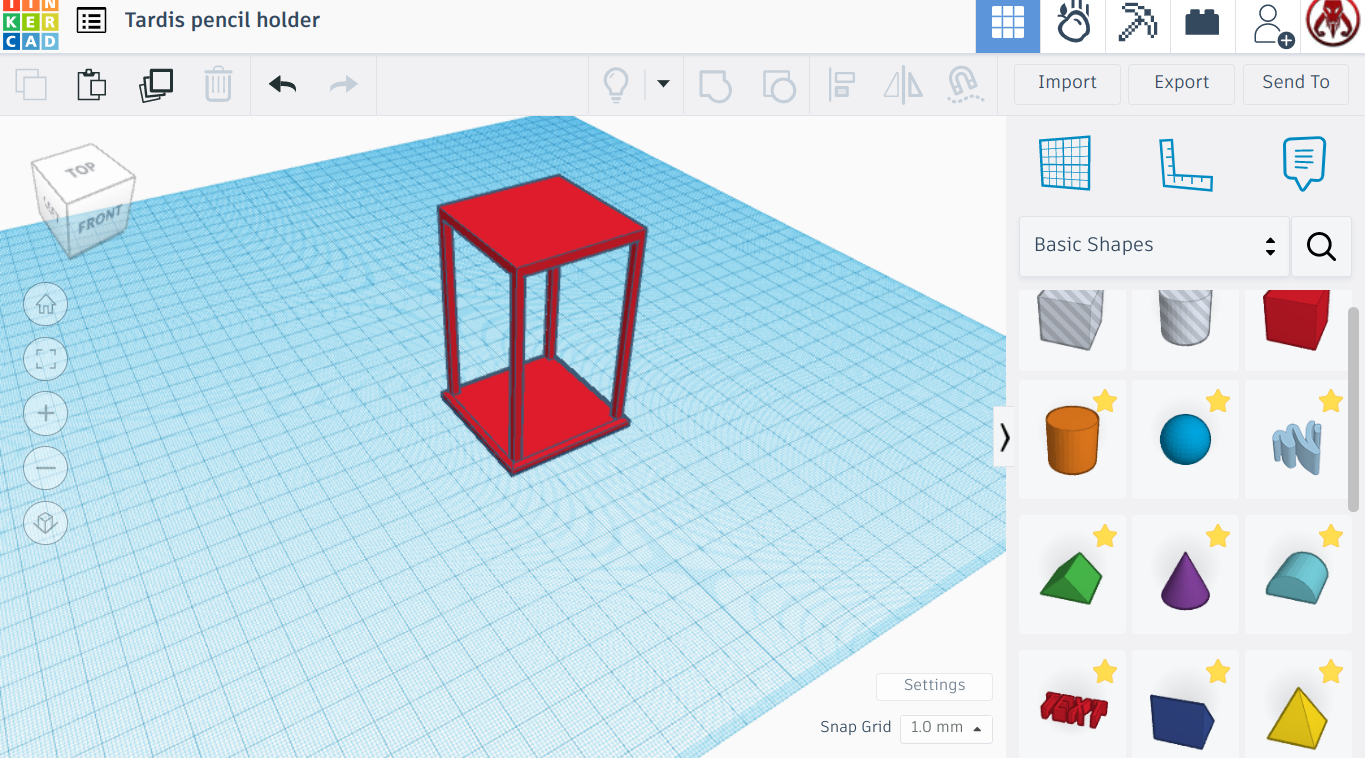Click the Paste clipboard icon
Screen dimensions: 1365x758
(x=92, y=84)
